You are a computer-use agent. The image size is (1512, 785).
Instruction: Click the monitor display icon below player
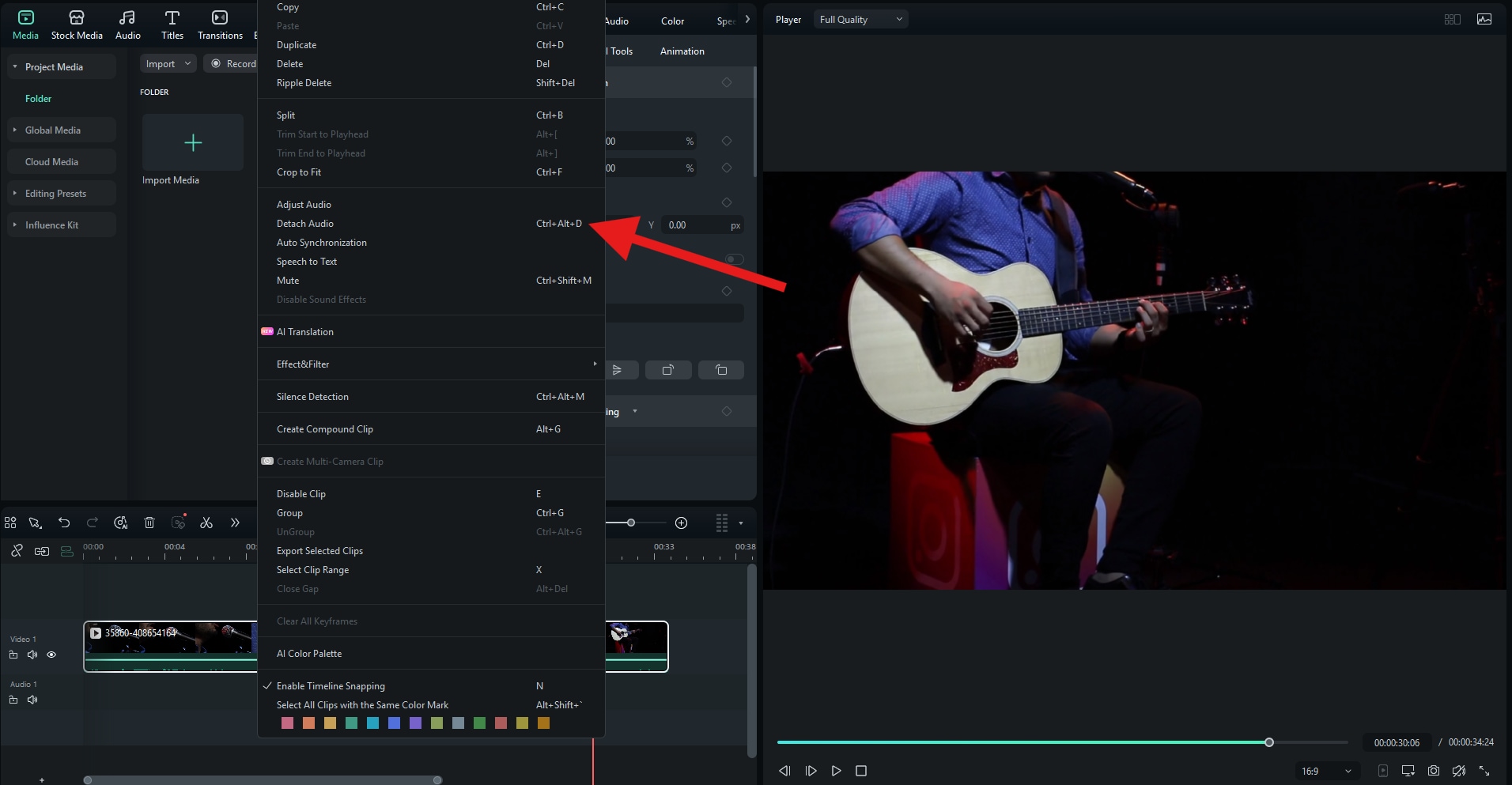(x=1408, y=771)
